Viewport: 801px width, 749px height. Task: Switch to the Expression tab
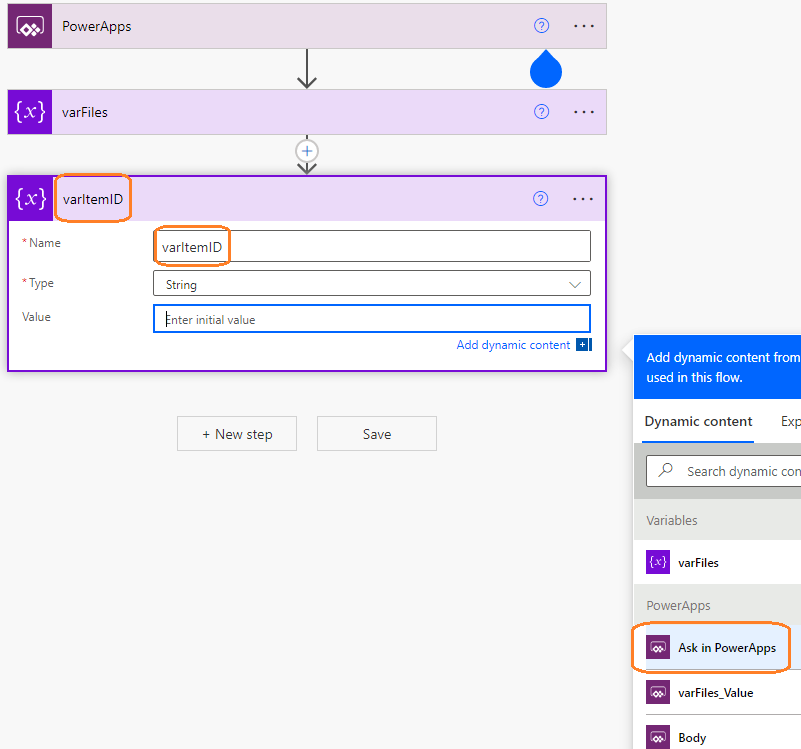(x=790, y=422)
